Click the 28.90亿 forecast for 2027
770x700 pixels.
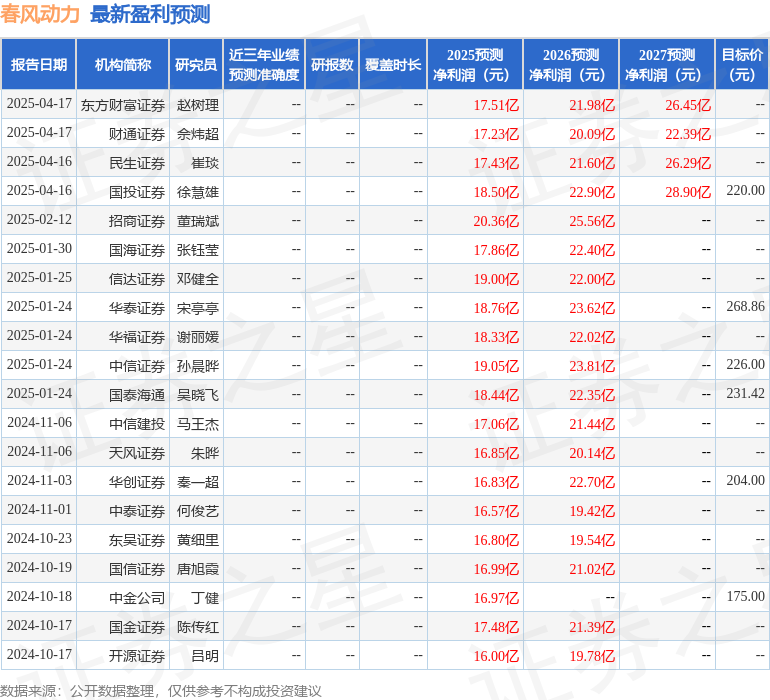click(x=688, y=191)
